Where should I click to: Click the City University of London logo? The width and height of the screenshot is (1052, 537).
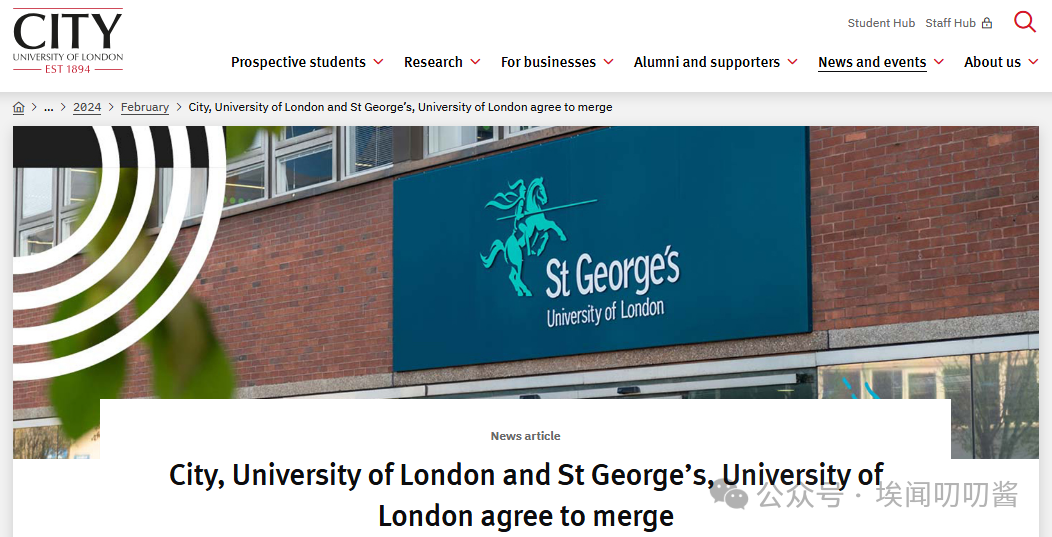[x=68, y=41]
